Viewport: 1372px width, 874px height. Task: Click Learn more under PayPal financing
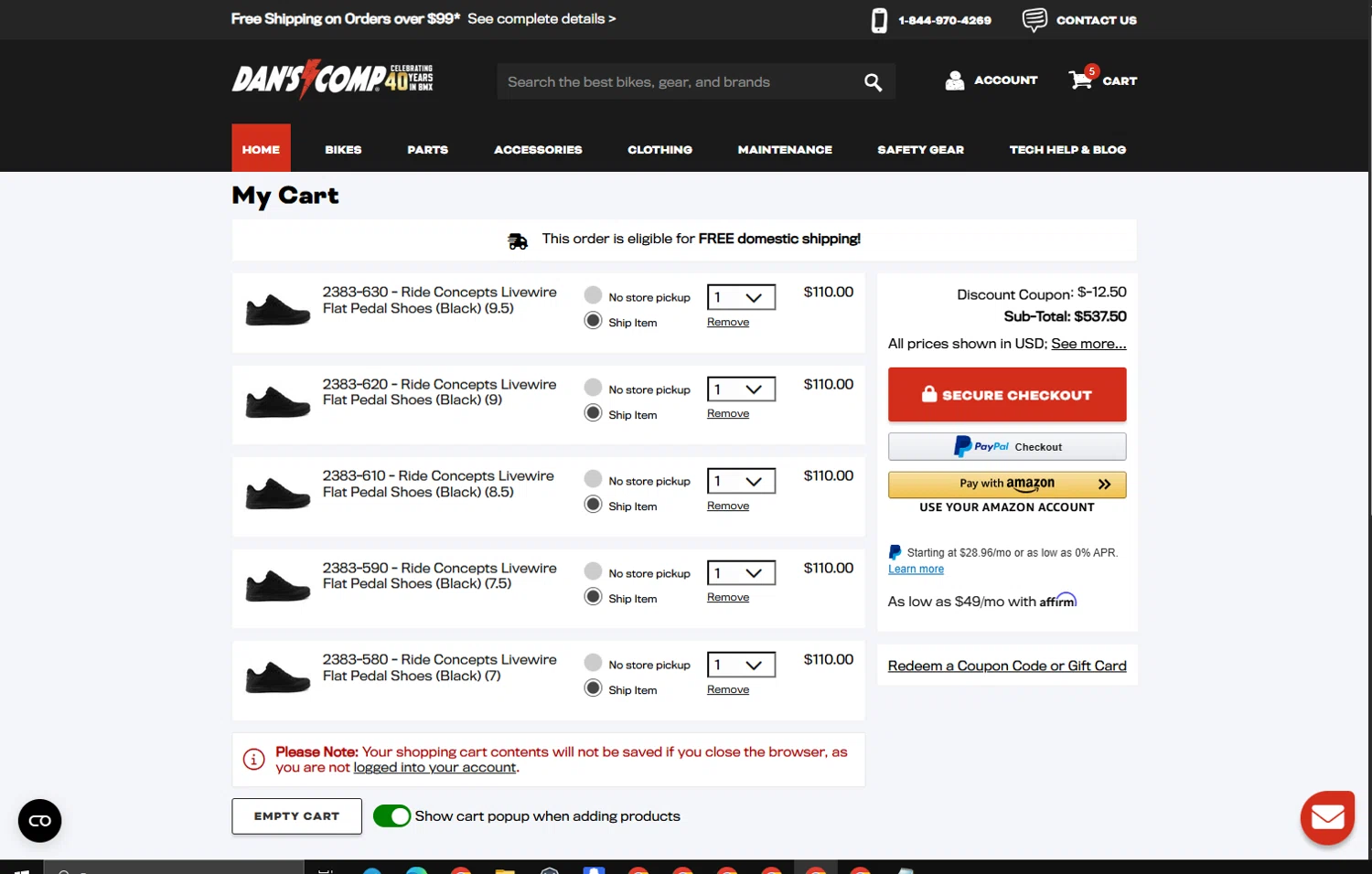(916, 569)
